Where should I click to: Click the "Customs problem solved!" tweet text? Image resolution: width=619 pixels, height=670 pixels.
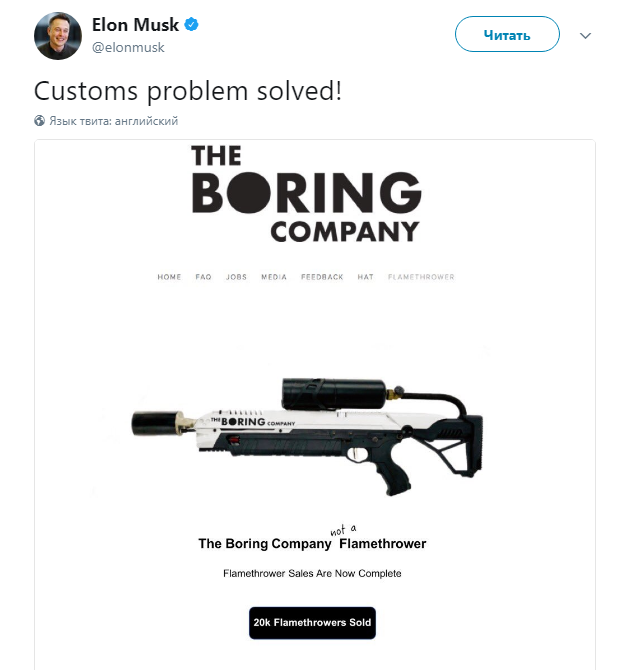188,90
